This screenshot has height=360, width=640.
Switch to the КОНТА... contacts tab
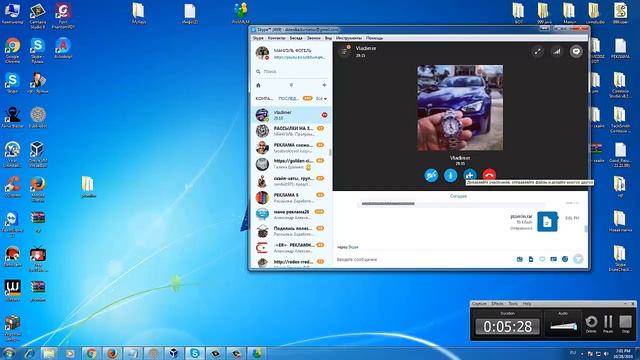(x=264, y=98)
